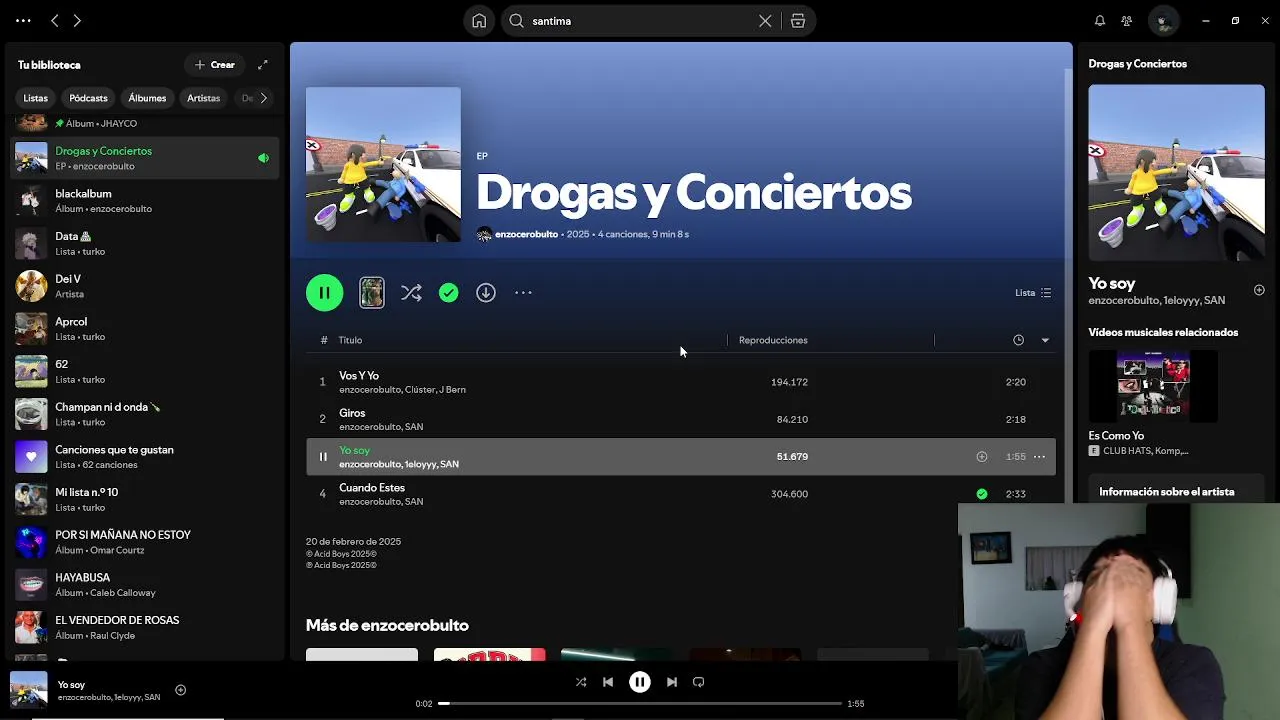Seek using the playback progress bar

(640, 704)
